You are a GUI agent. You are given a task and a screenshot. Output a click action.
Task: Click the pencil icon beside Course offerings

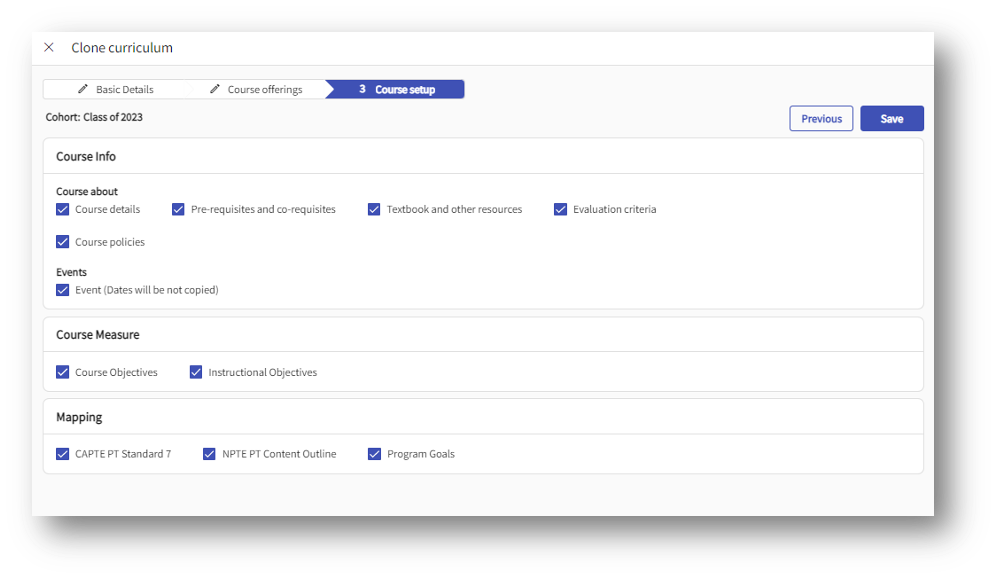215,89
